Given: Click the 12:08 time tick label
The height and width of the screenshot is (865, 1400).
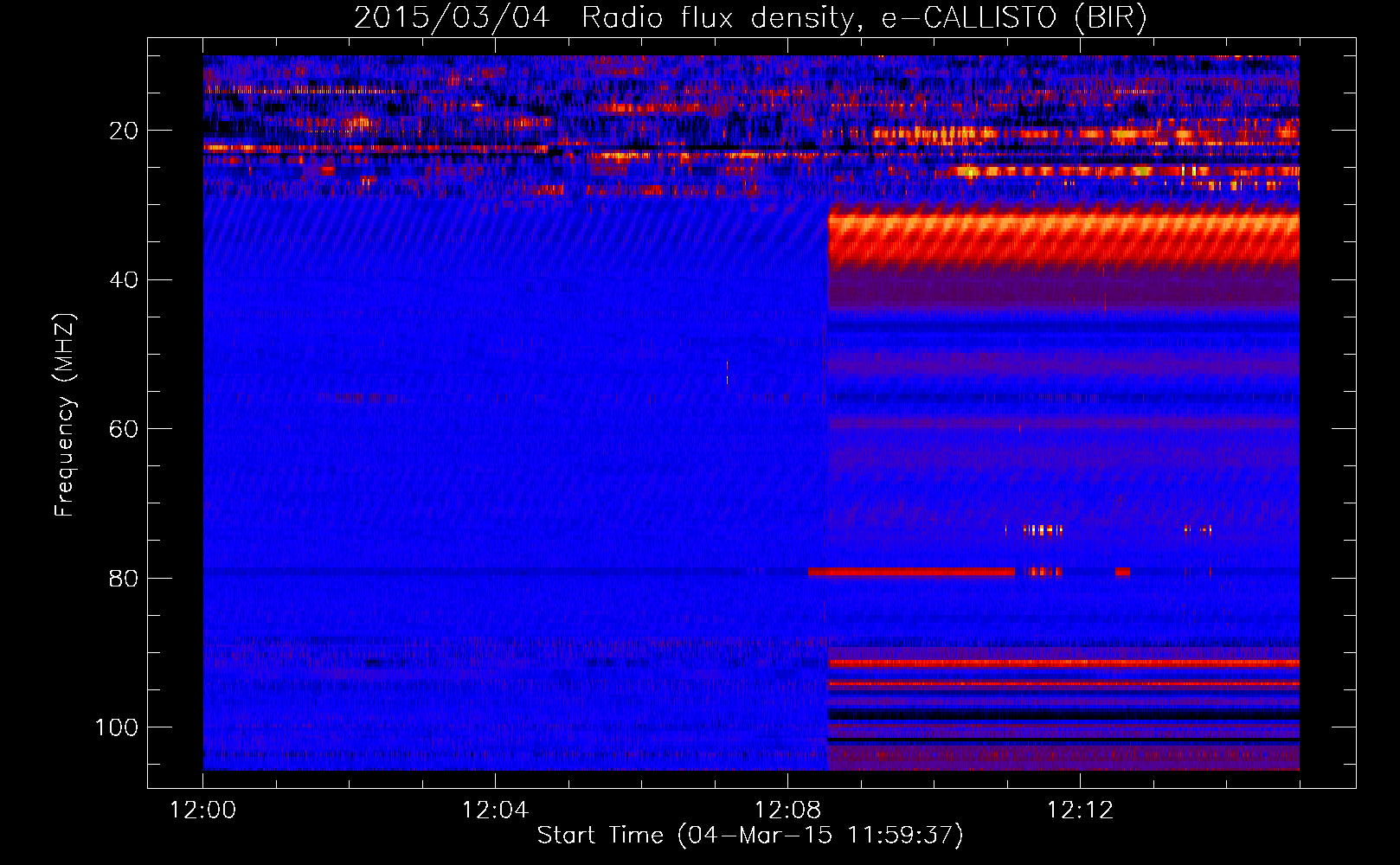Looking at the screenshot, I should point(787,811).
